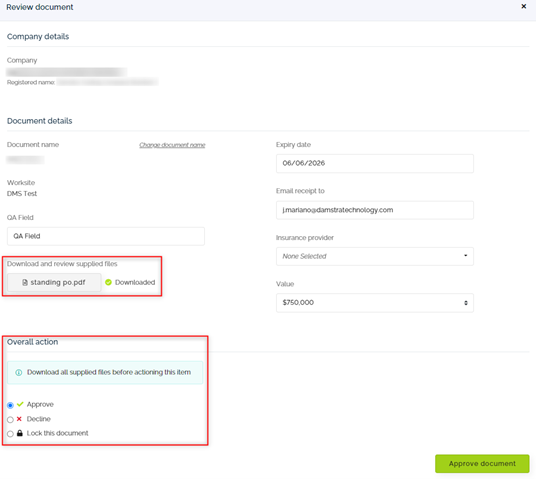Screen dimensions: 536x479
Task: Click the PDF file icon on standing po.pdf
Action: pos(25,282)
